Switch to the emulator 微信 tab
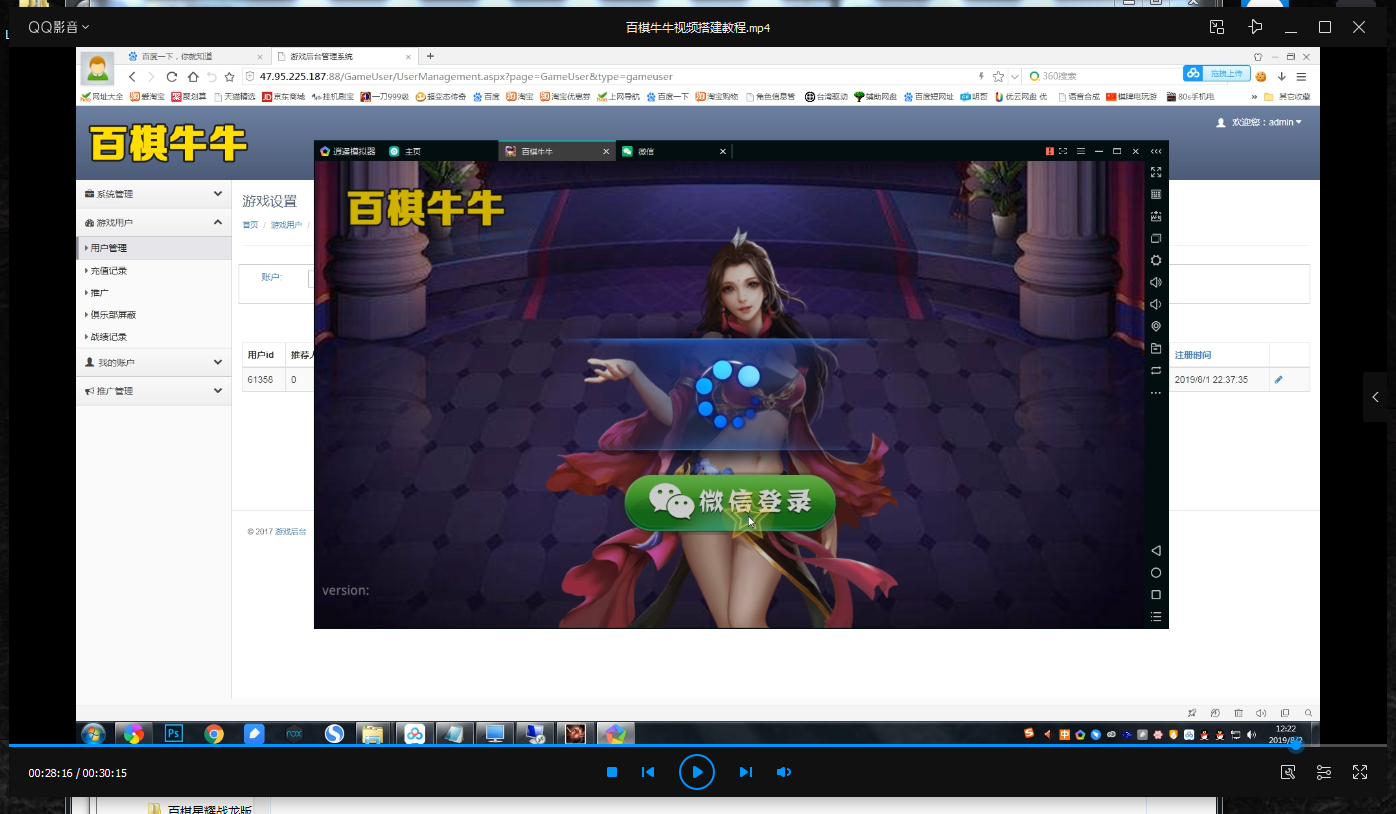Viewport: 1396px width, 814px height. point(645,151)
